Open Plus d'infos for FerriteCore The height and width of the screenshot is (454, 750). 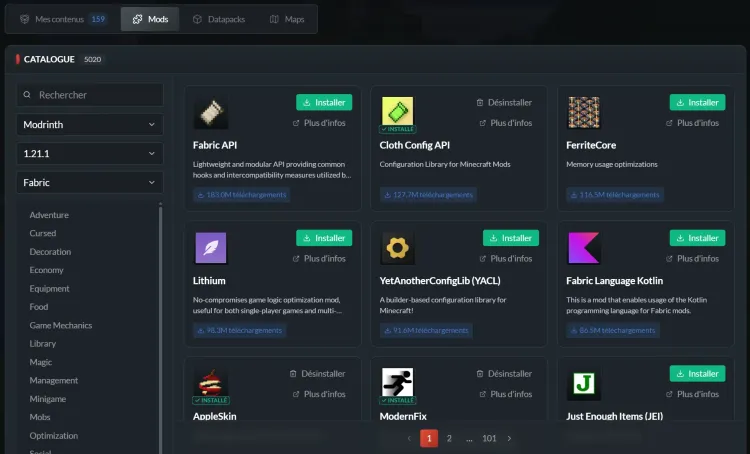[x=692, y=123]
